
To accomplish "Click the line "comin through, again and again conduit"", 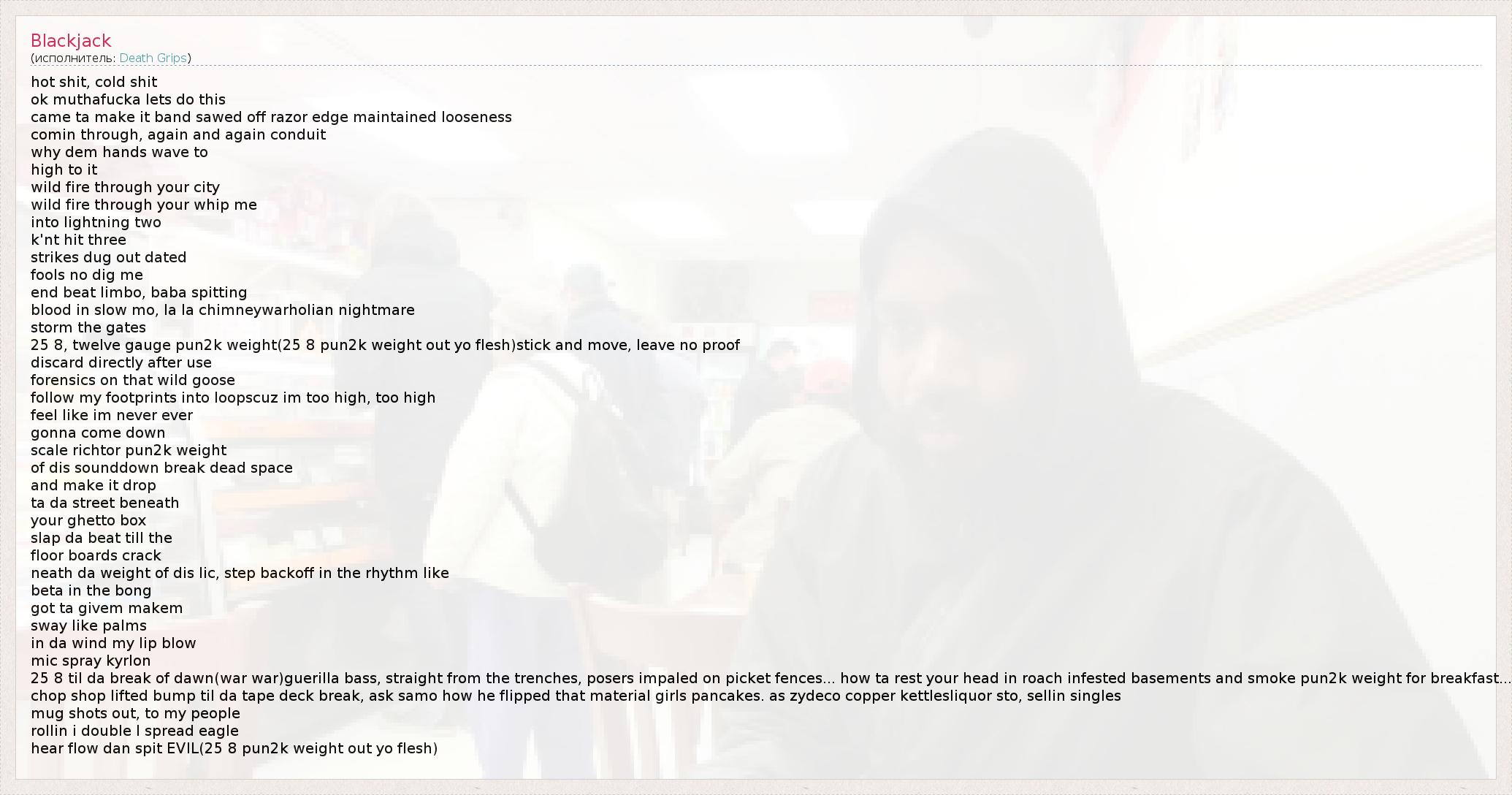I will tap(178, 134).
